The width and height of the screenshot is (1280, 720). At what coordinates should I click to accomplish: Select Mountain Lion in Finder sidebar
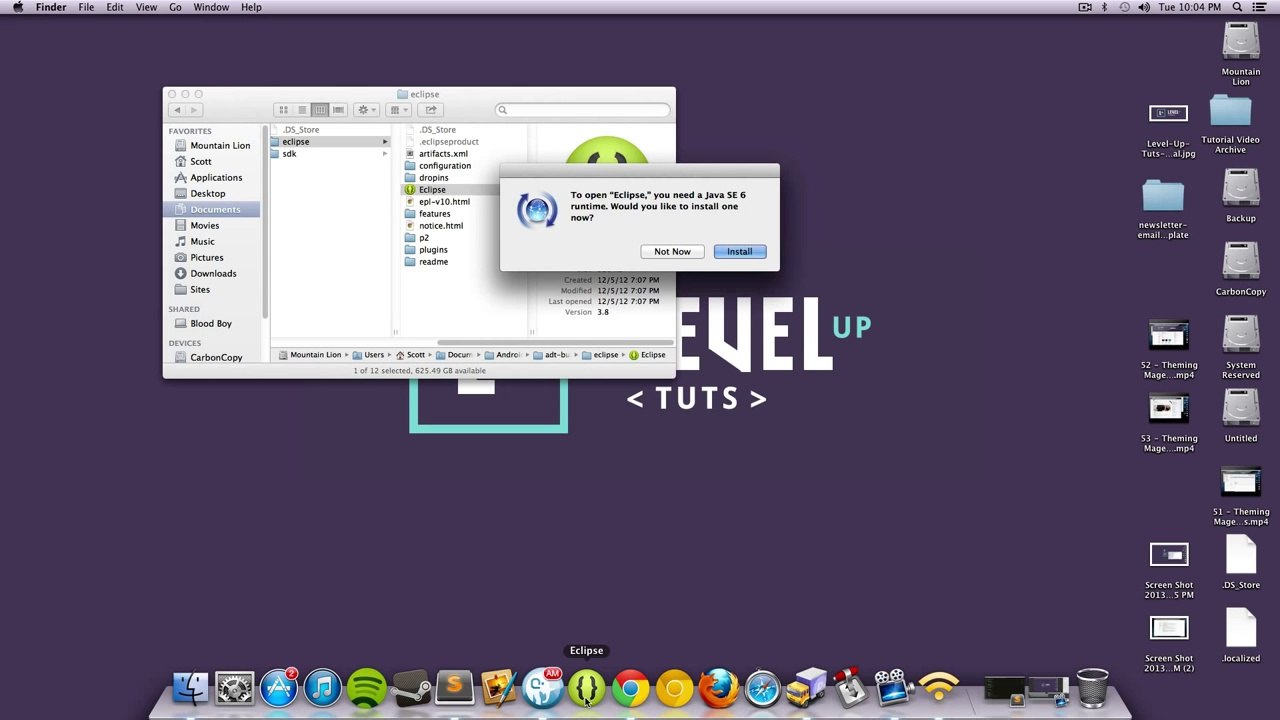click(x=212, y=146)
